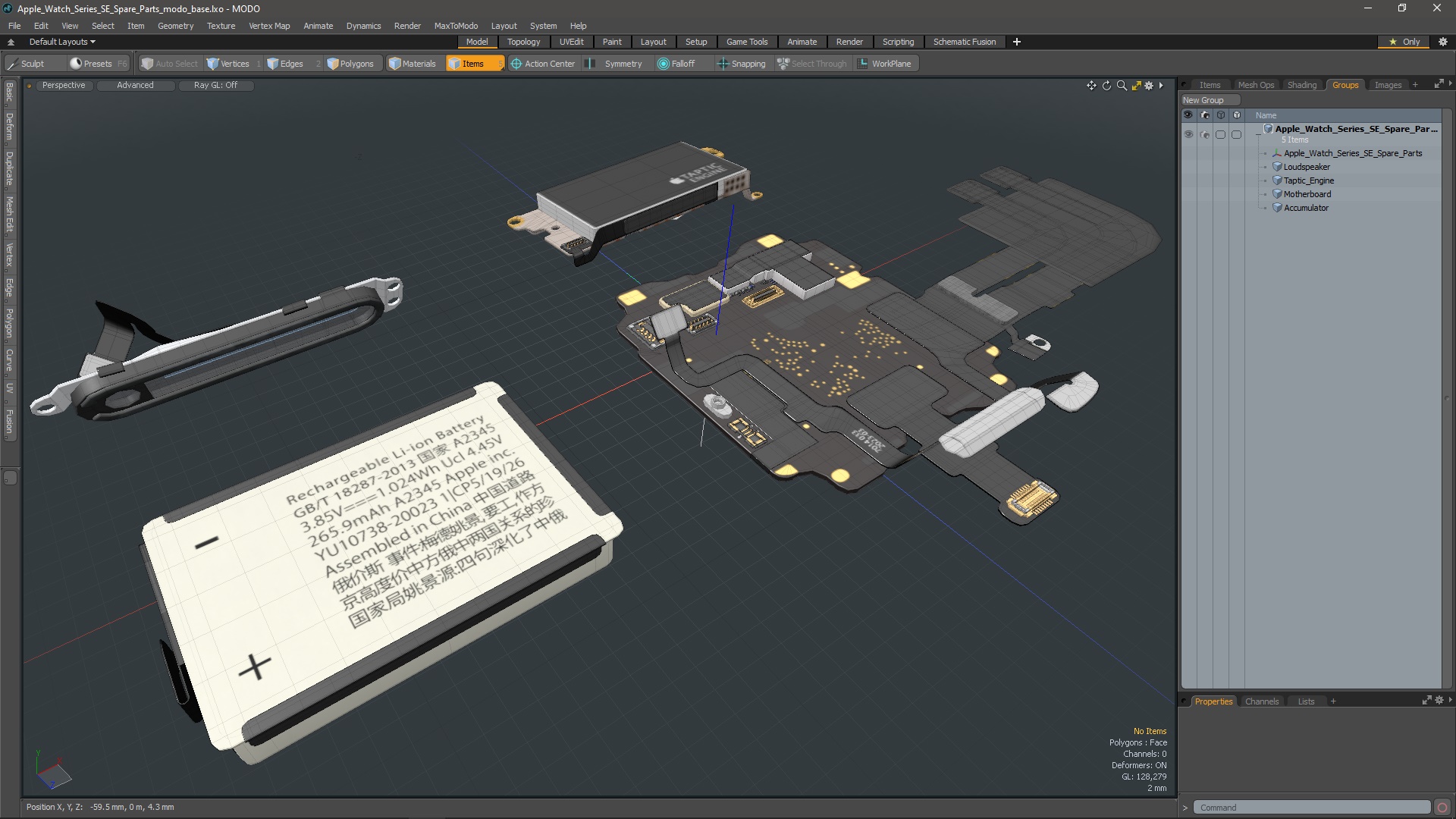The width and height of the screenshot is (1456, 819).
Task: Open the Presets browser
Action: 98,64
